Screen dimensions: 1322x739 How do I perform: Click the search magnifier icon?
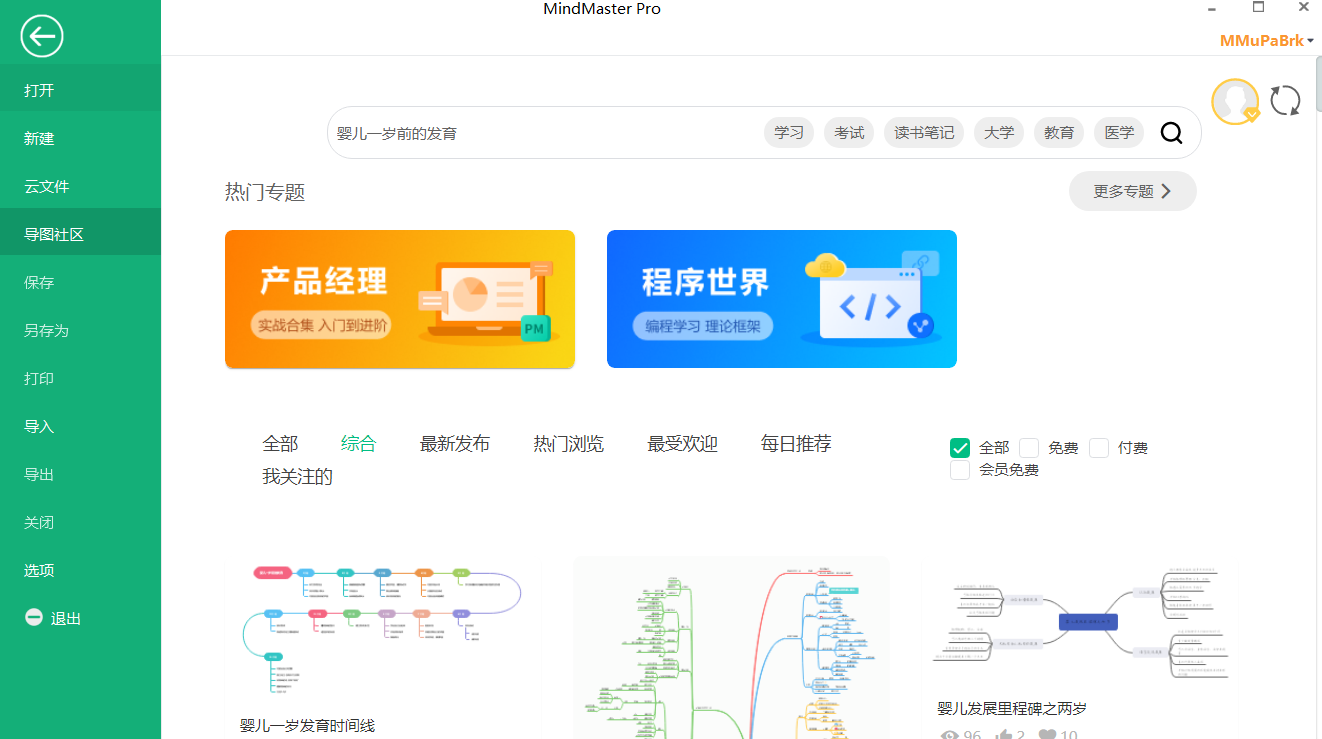[1171, 133]
